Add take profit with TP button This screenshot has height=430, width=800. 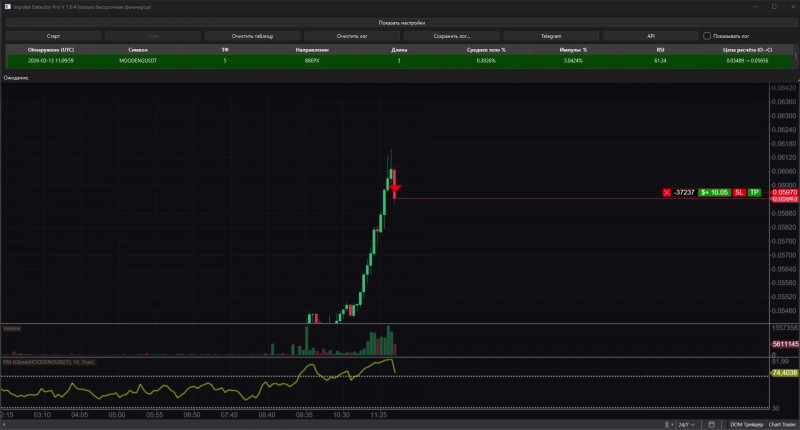(754, 192)
